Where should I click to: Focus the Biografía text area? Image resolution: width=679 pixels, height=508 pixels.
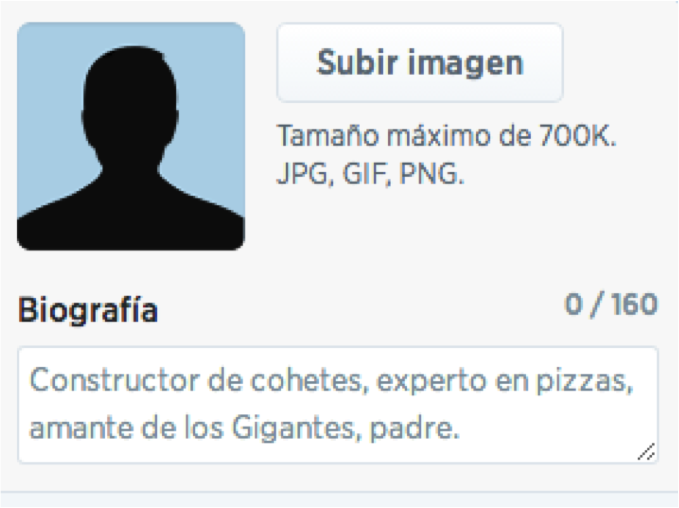tap(338, 405)
